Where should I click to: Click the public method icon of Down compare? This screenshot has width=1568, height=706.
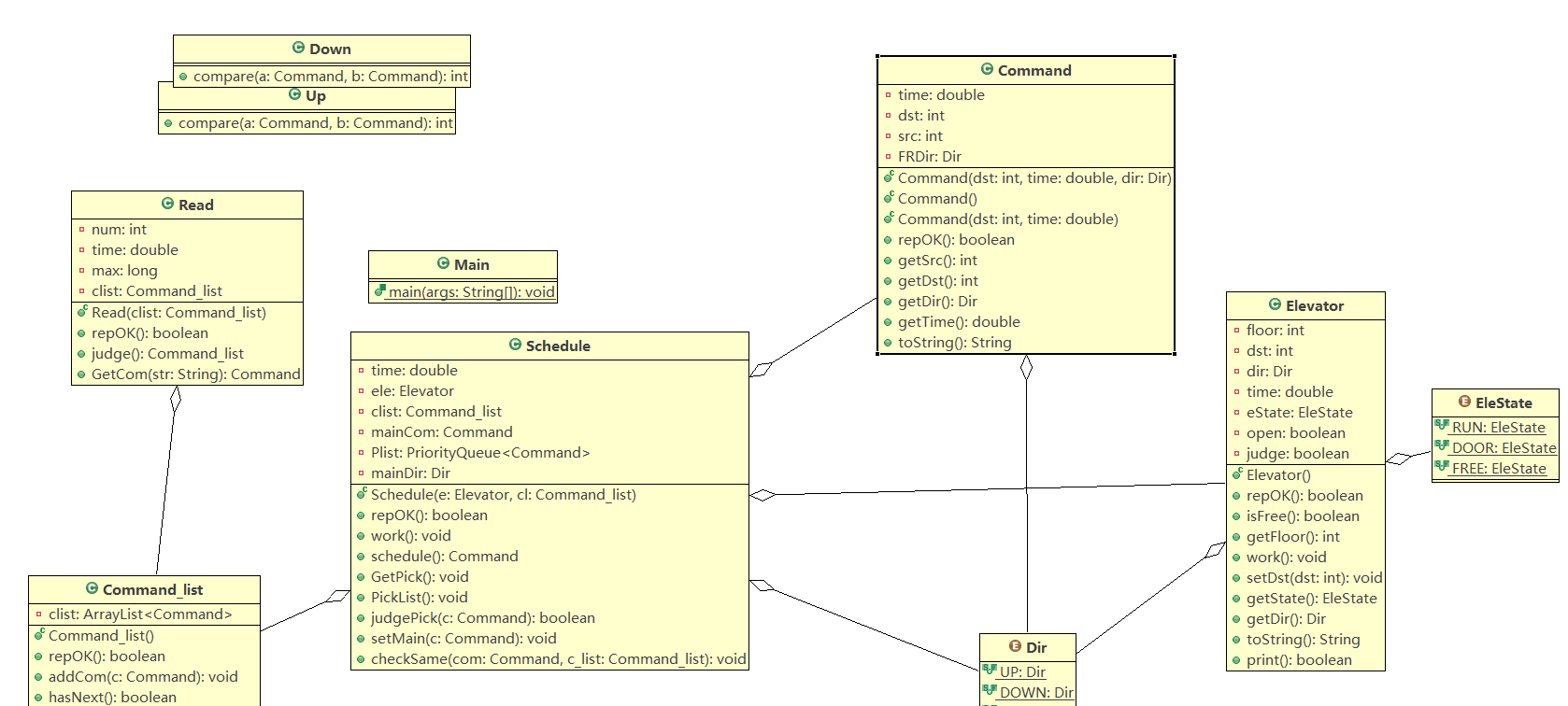click(183, 77)
